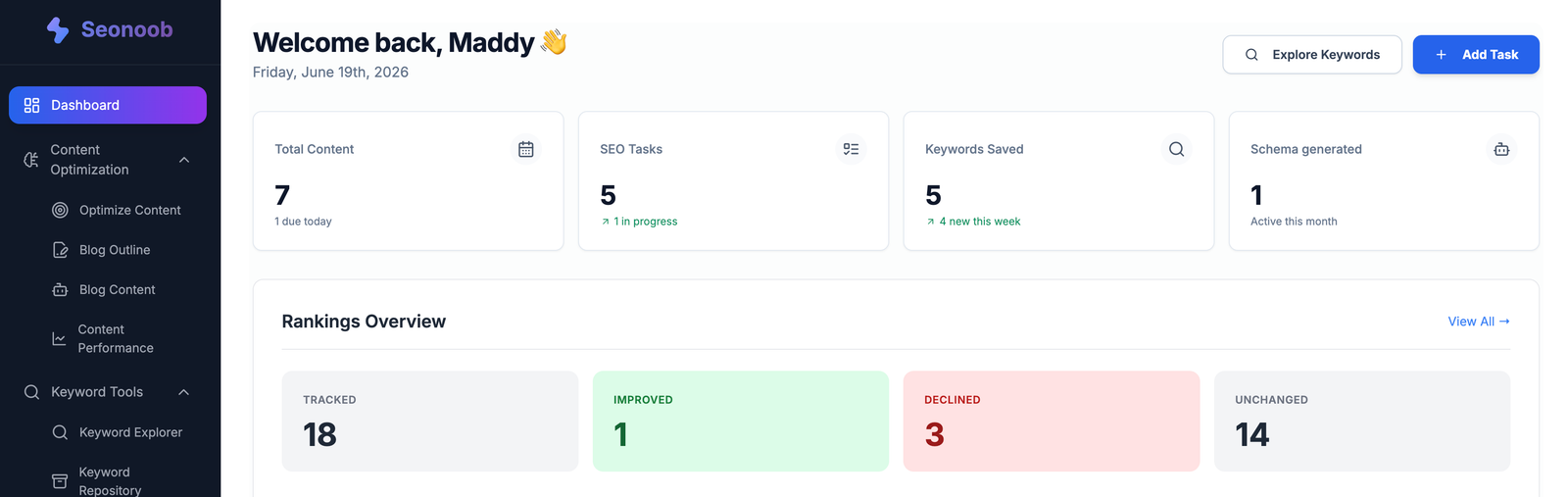Open the Schema generated stat card
Screen dimensions: 1568x497
[x=1384, y=180]
